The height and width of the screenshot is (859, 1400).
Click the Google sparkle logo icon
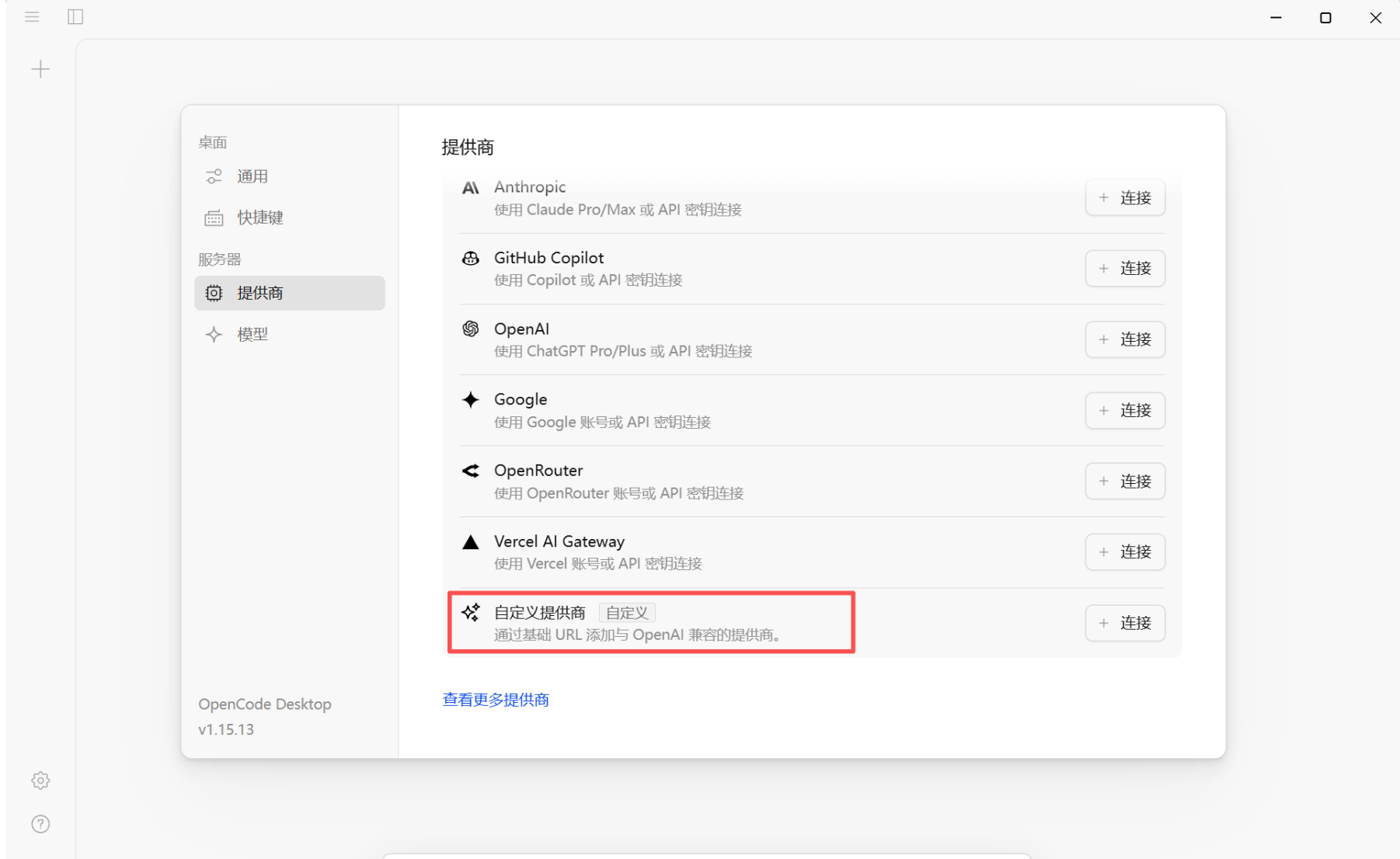[471, 400]
